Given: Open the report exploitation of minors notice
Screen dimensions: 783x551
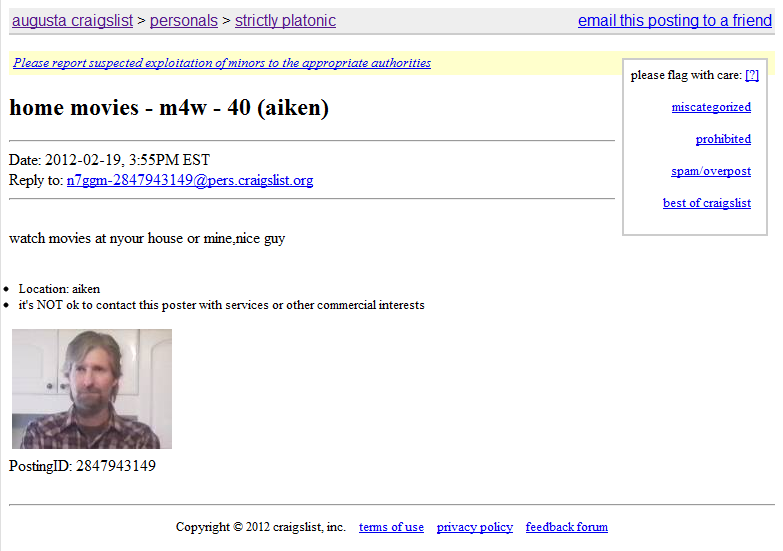Looking at the screenshot, I should pos(222,63).
